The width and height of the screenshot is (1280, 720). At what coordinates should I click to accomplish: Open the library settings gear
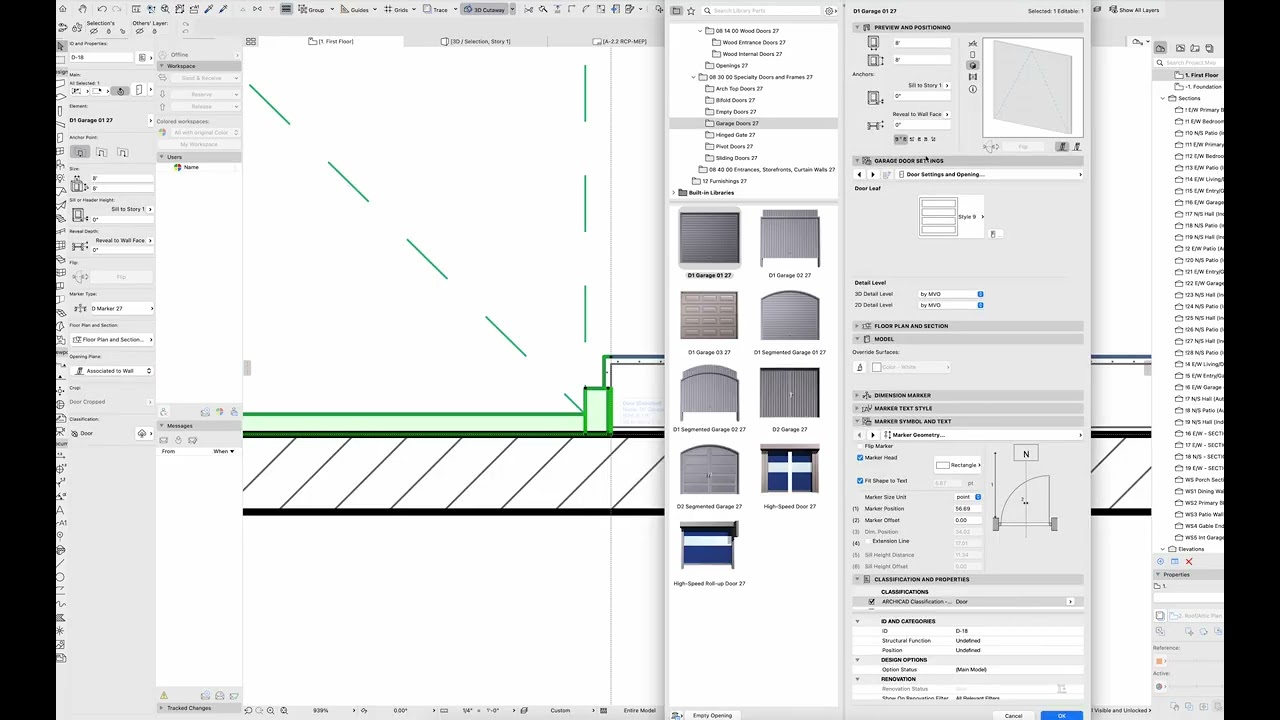[829, 11]
